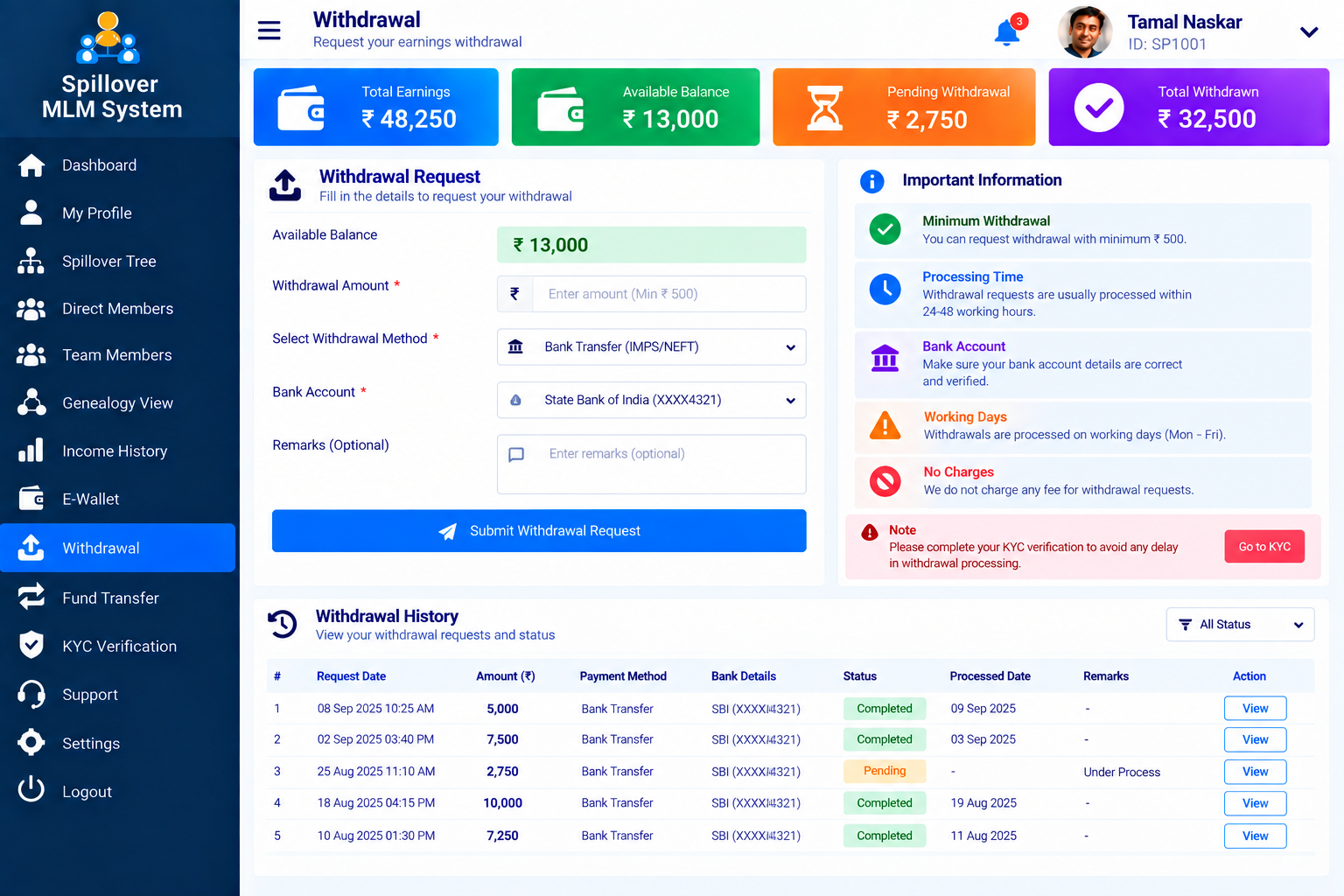Click the E-Wallet sidebar icon

point(31,499)
